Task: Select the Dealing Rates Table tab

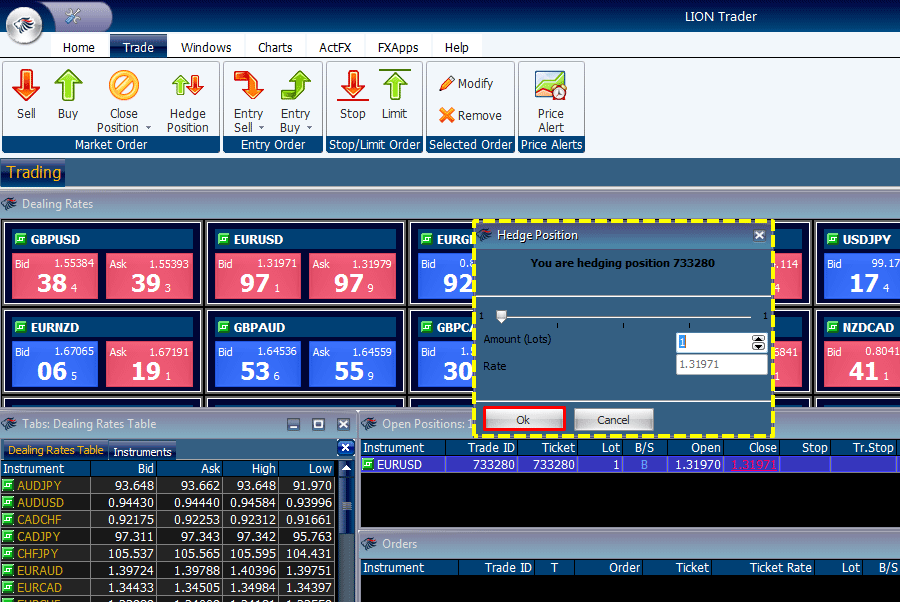Action: (x=56, y=450)
